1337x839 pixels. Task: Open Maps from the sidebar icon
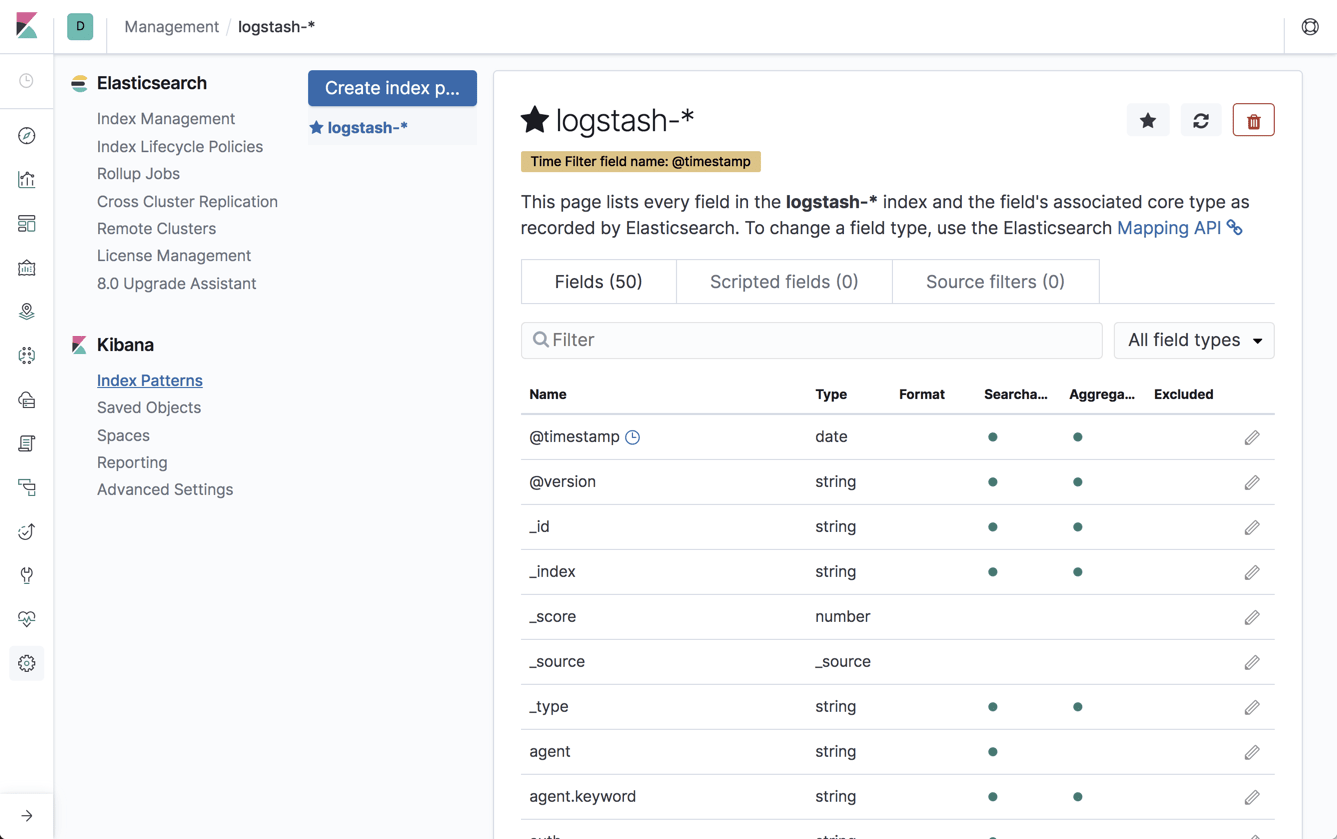tap(27, 312)
